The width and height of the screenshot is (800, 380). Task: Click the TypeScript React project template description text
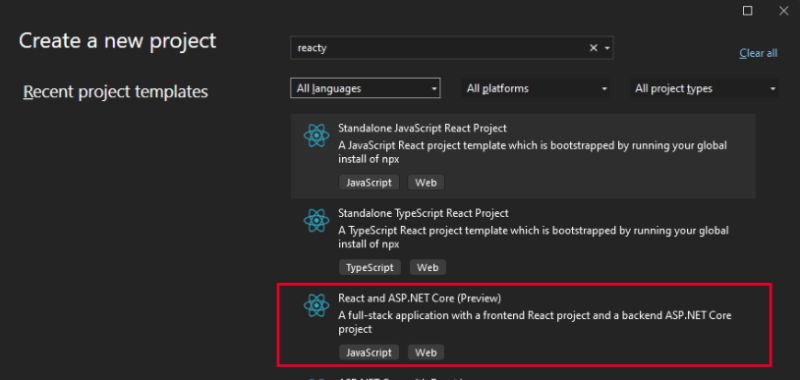pyautogui.click(x=534, y=237)
